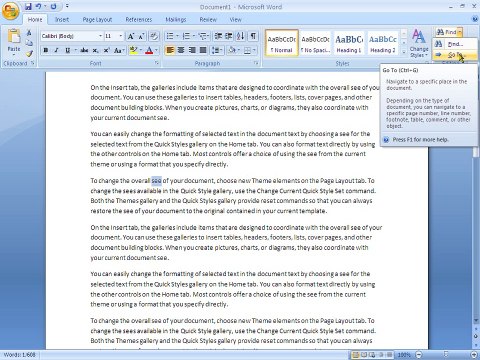Image resolution: width=480 pixels, height=360 pixels.
Task: Apply the No Spacing style
Action: tap(315, 43)
